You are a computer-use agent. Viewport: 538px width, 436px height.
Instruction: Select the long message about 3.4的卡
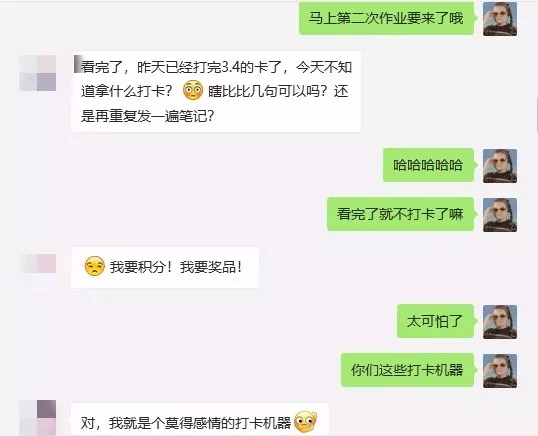[x=216, y=92]
